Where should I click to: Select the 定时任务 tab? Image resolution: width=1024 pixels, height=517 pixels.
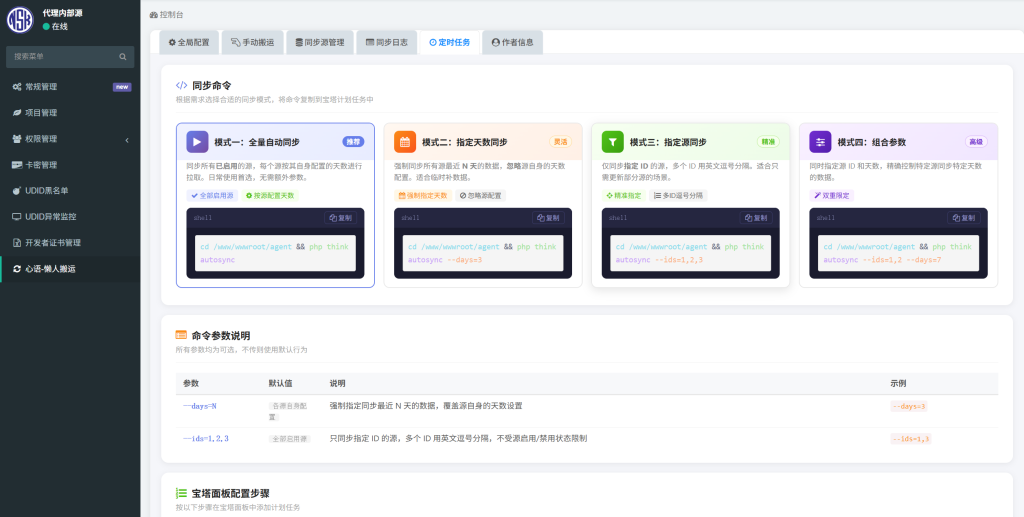point(449,42)
